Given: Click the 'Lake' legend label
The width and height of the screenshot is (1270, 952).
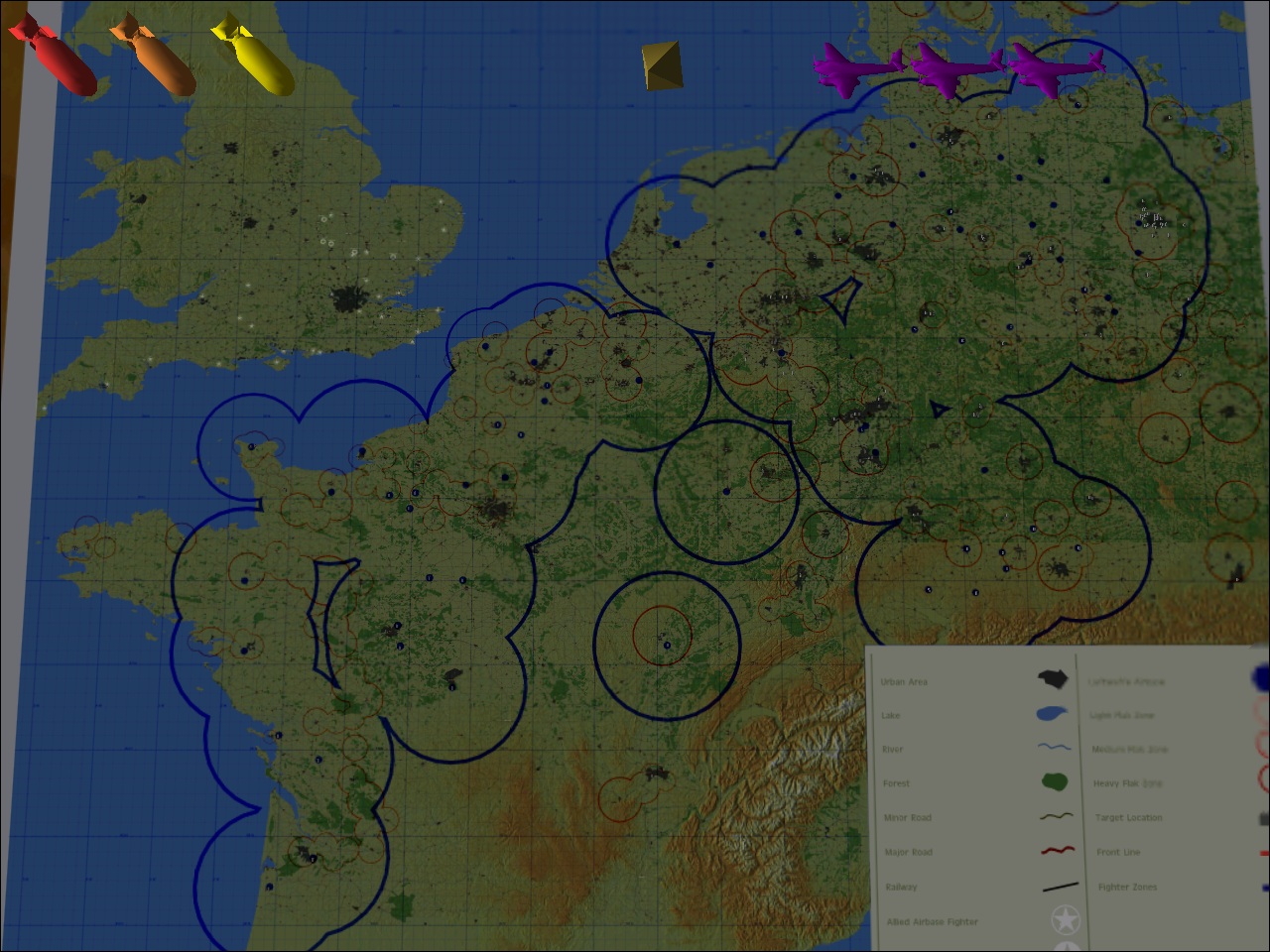Looking at the screenshot, I should click(x=890, y=715).
